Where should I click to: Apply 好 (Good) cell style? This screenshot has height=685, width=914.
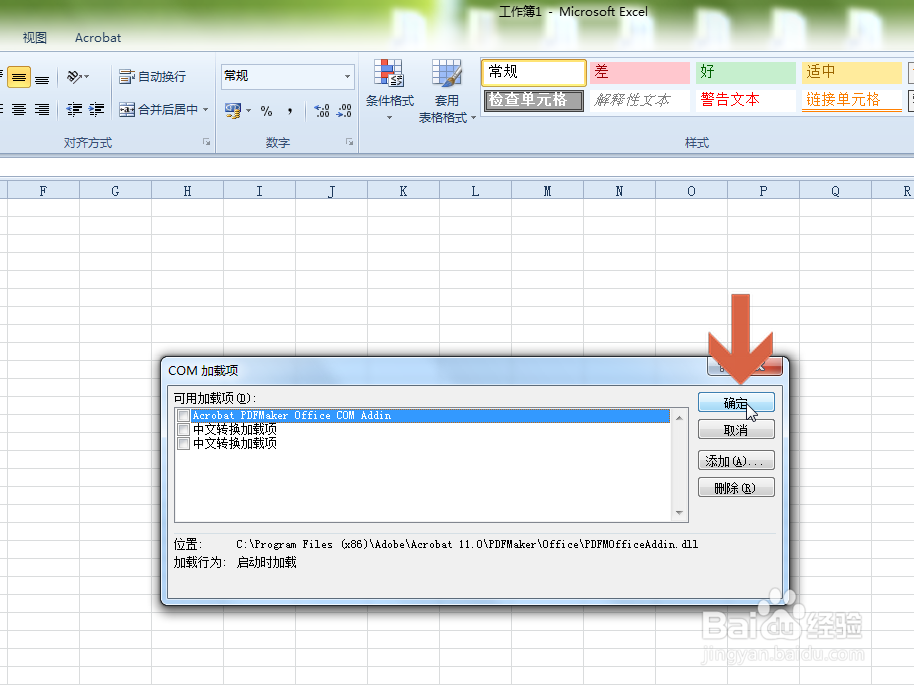coord(746,72)
